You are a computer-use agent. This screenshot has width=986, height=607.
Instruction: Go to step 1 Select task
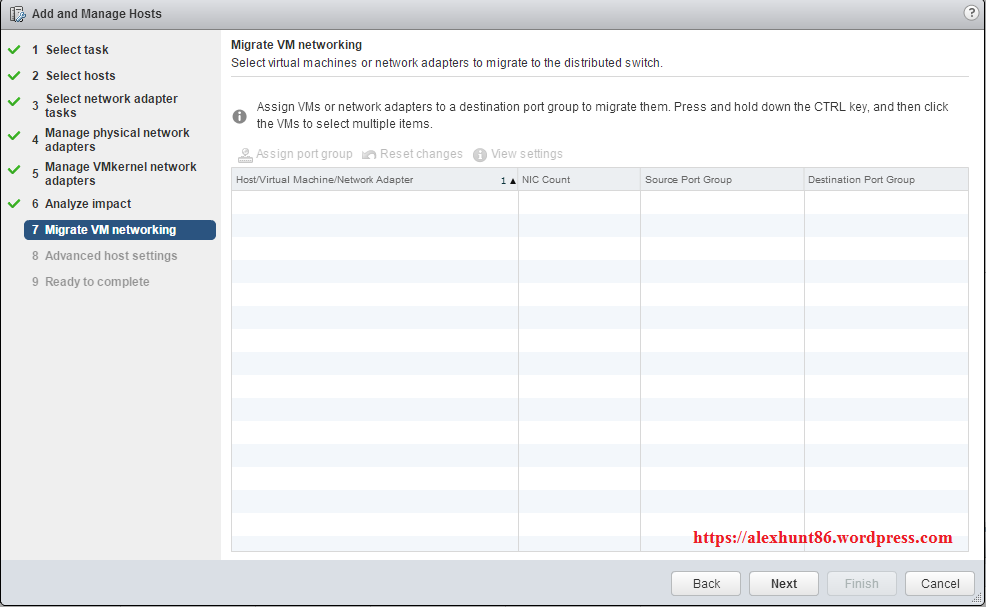pos(77,50)
